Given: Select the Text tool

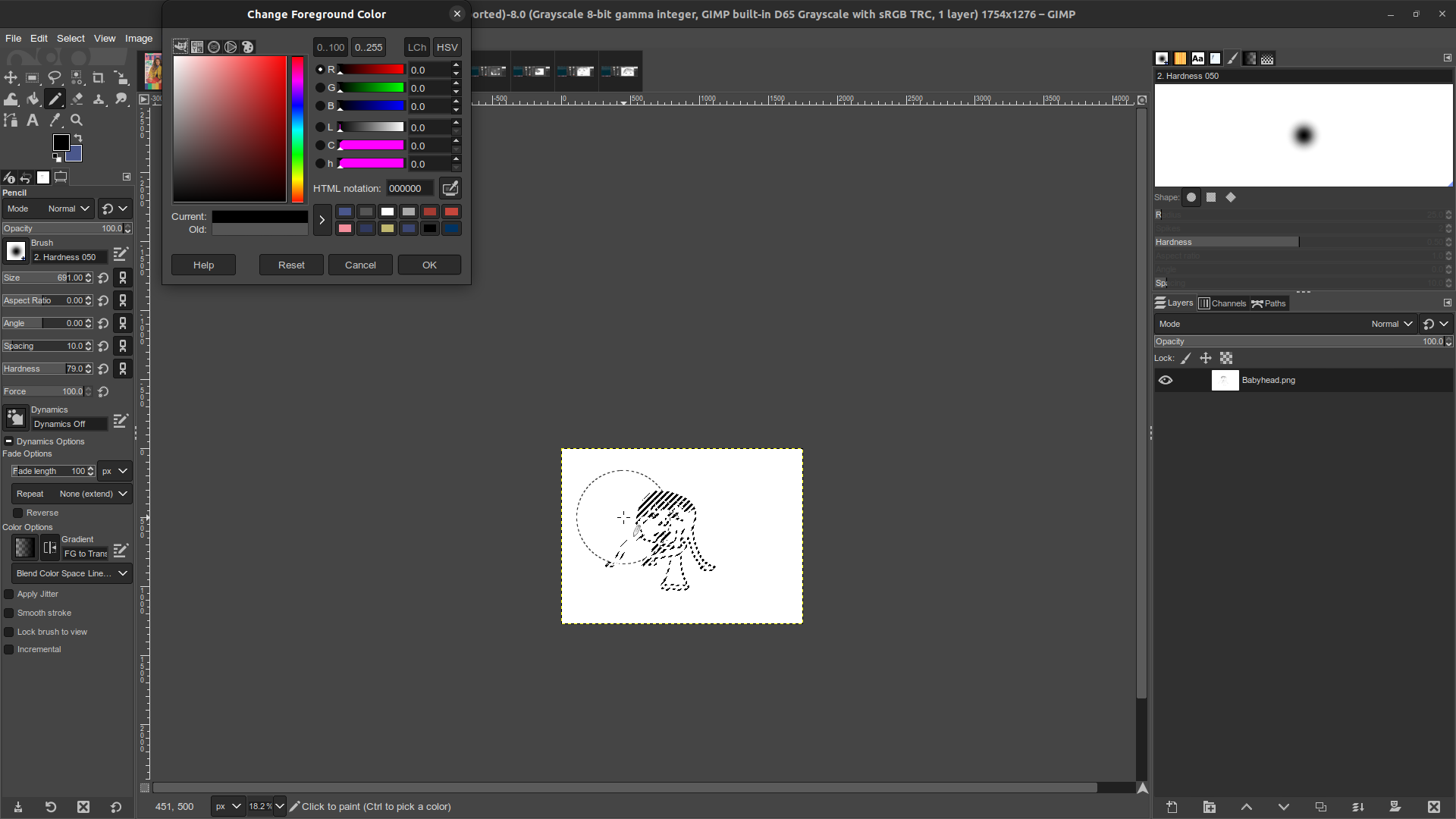Looking at the screenshot, I should (x=32, y=120).
